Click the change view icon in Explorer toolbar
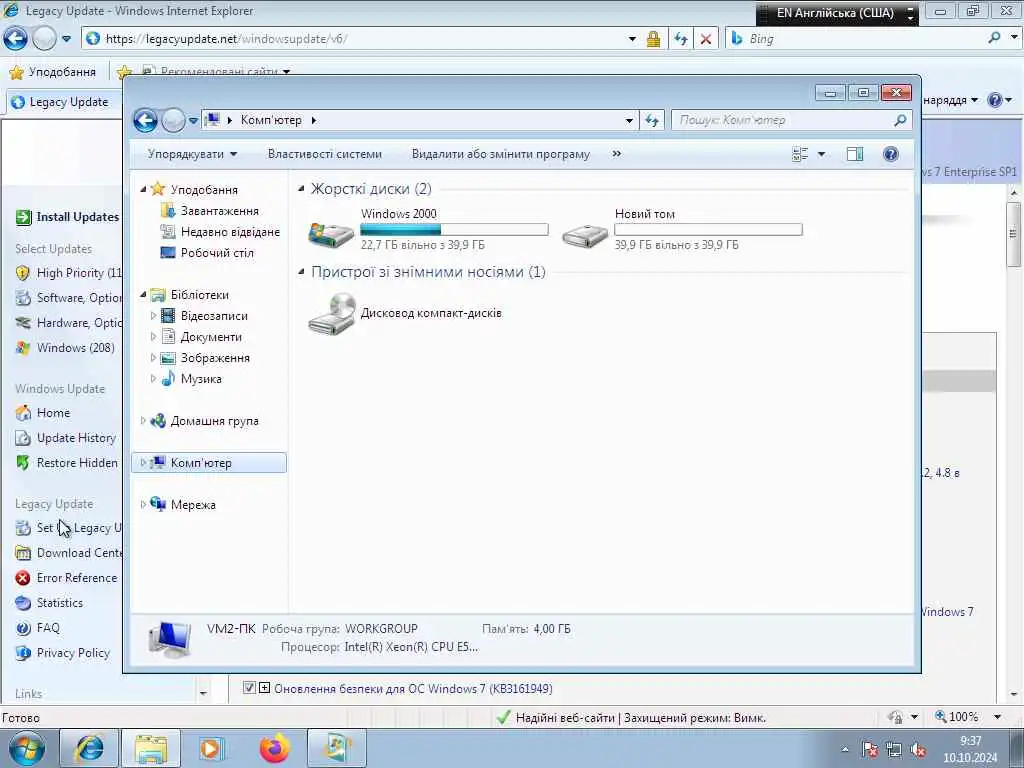 click(800, 154)
